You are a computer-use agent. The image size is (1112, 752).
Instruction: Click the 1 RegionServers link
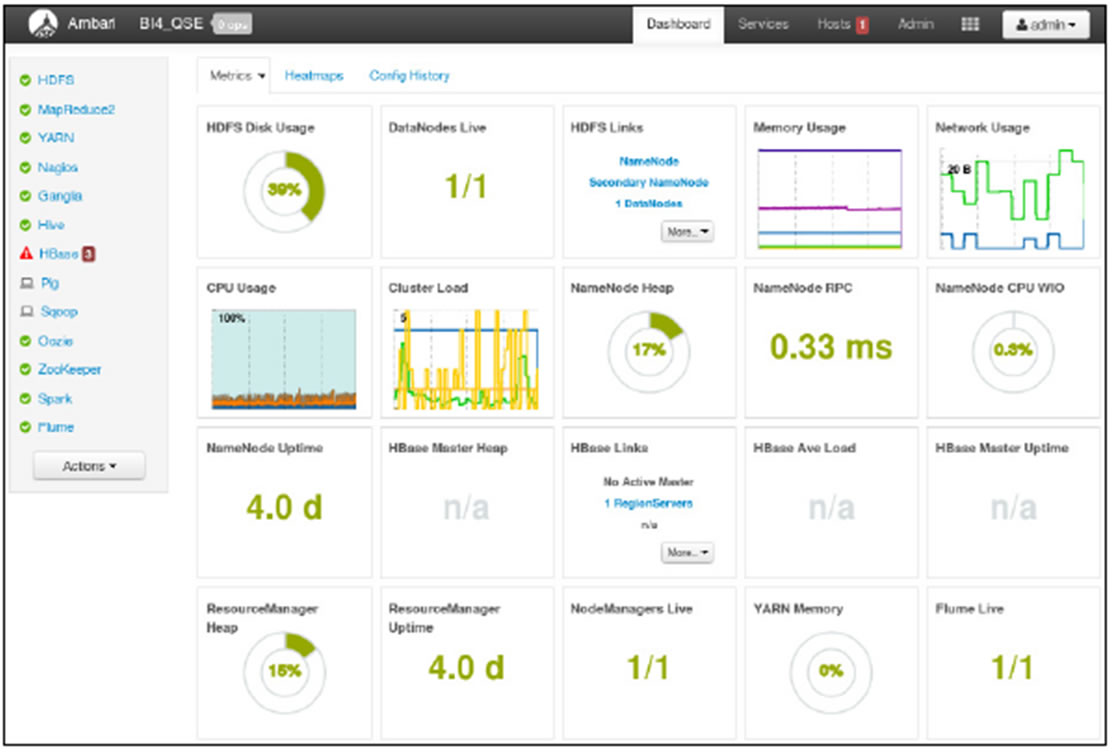pos(648,503)
